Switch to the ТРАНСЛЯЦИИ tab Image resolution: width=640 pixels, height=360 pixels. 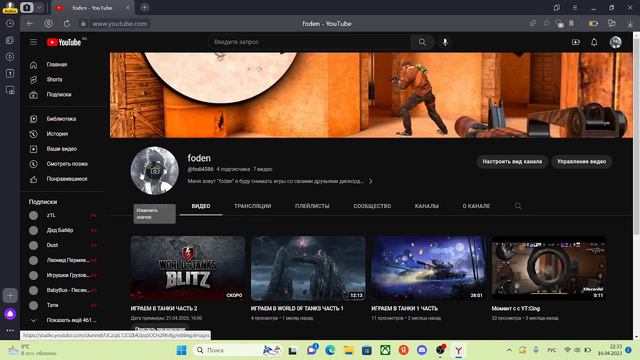(253, 206)
